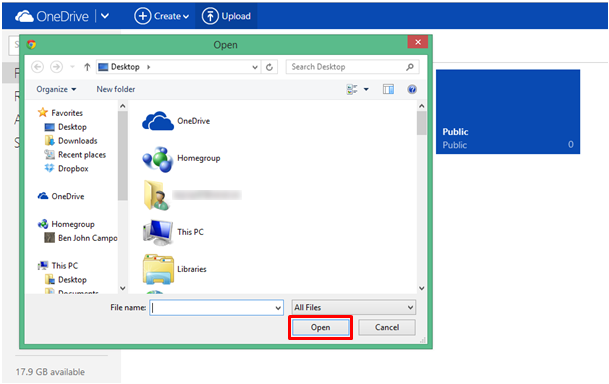
Task: Click file list scroll down arrow
Action: [422, 288]
